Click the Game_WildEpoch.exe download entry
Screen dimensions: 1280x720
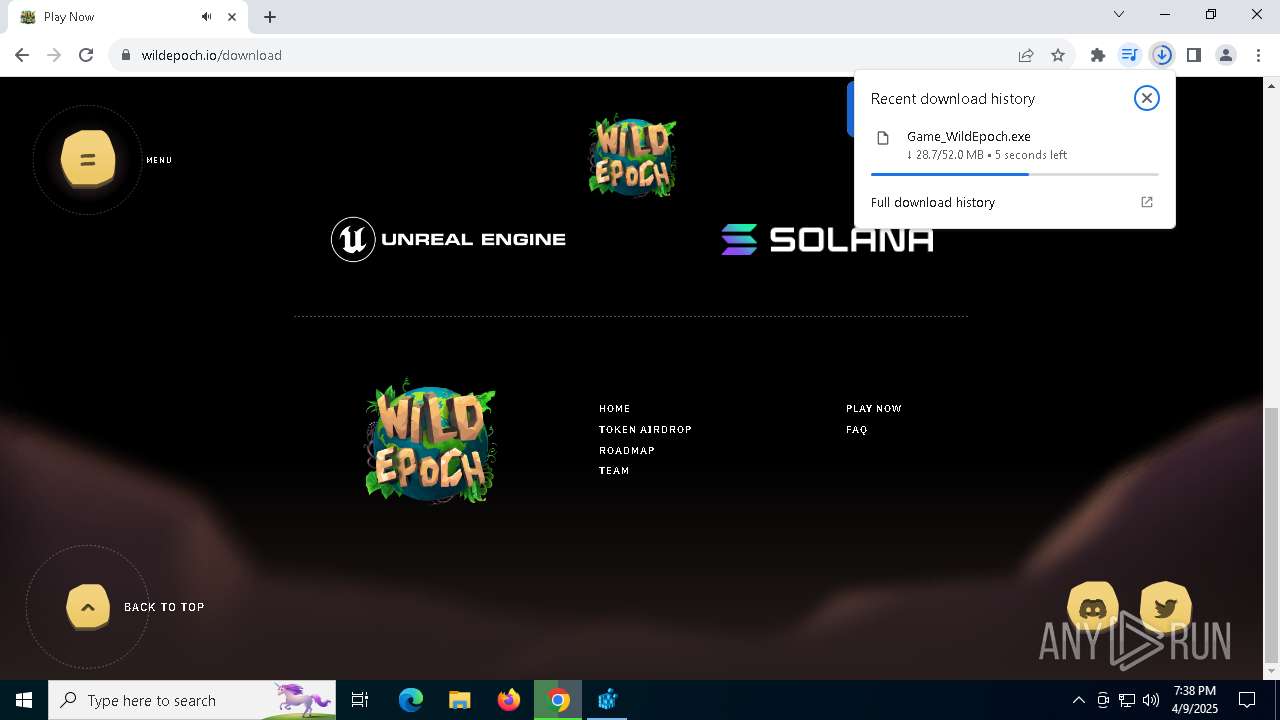pyautogui.click(x=1015, y=145)
